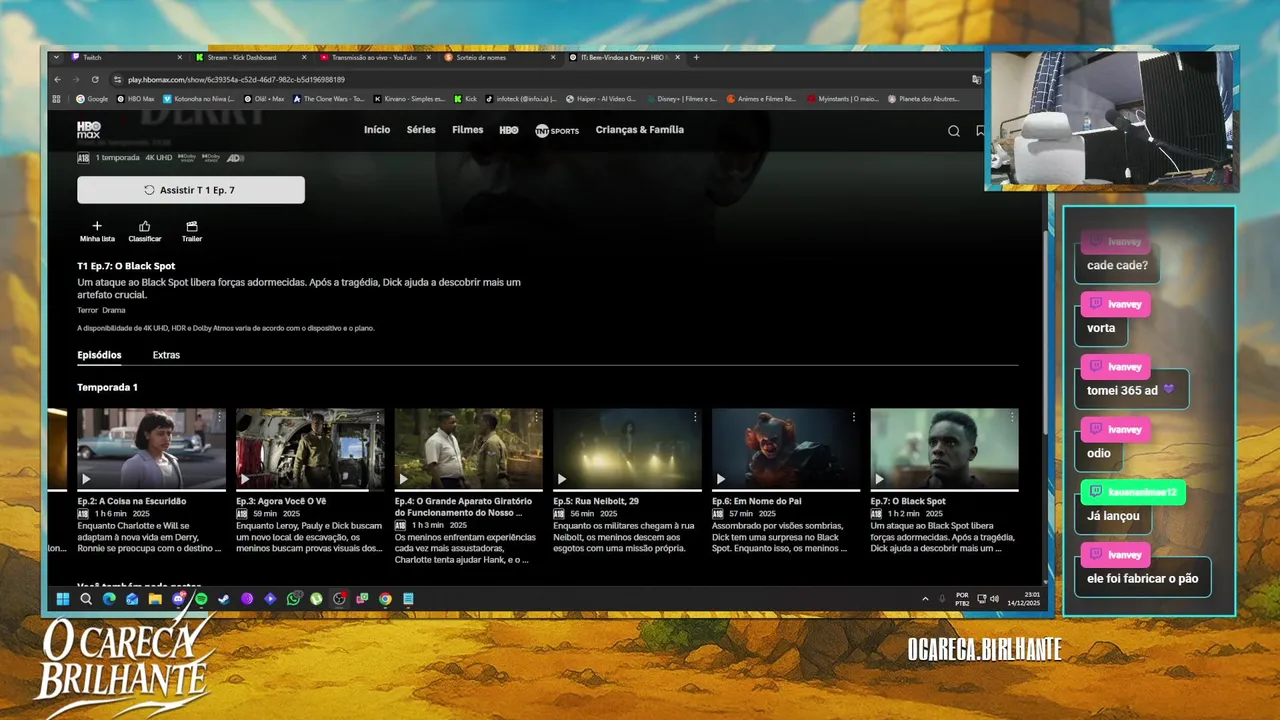1280x720 pixels.
Task: Switch to Stream - Kick Dashboard tab
Action: 250,57
